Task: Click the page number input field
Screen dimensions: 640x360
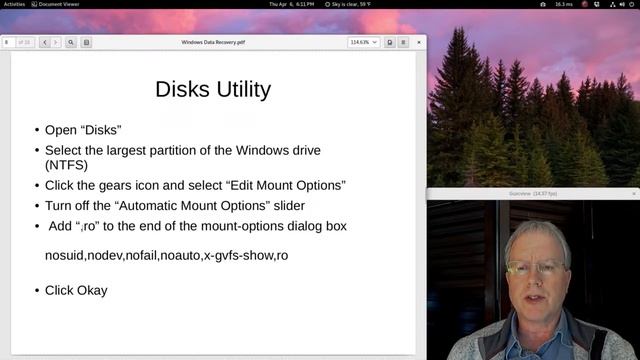Action: (x=9, y=42)
